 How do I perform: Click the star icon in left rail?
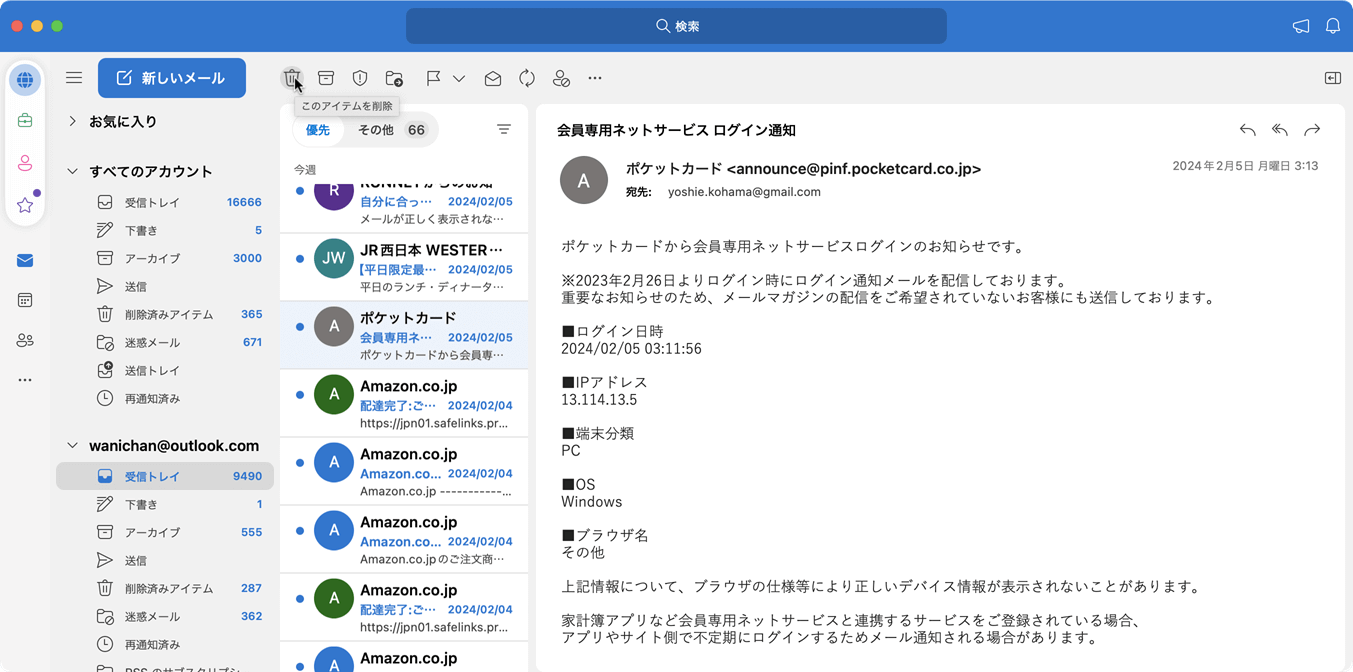25,205
